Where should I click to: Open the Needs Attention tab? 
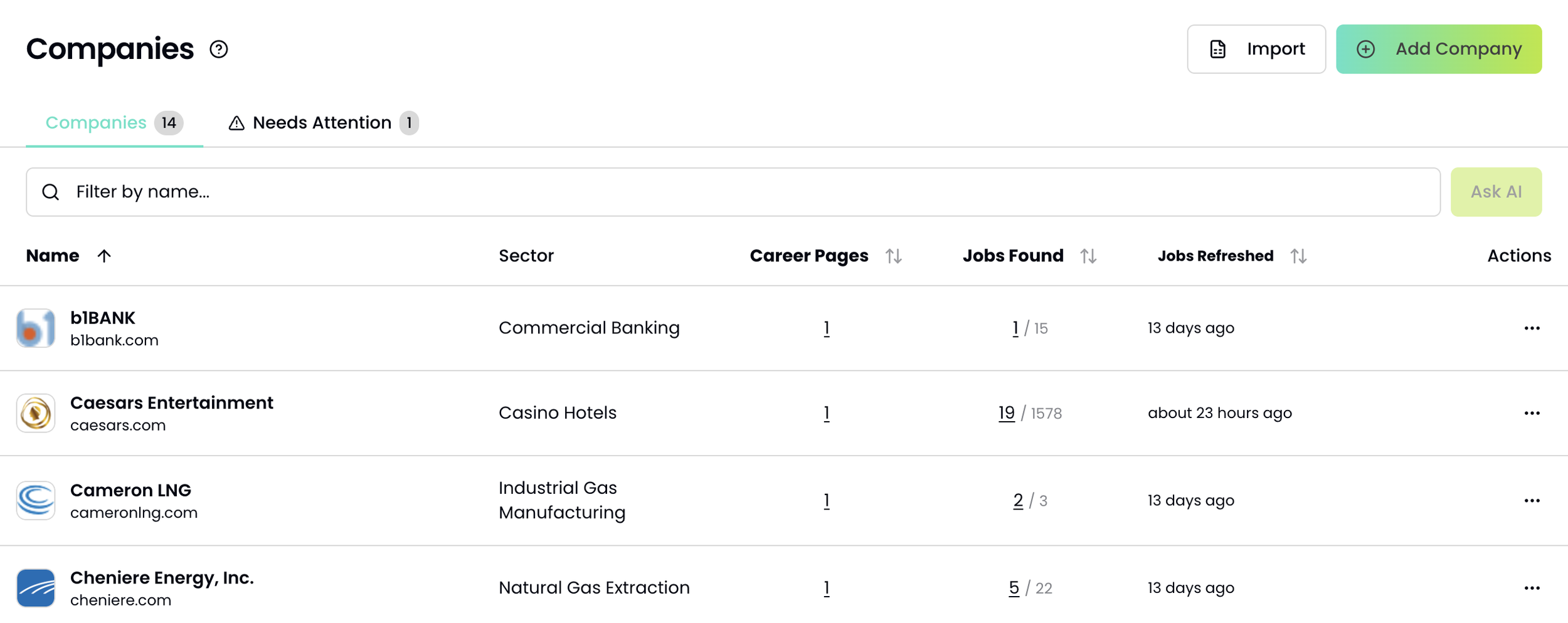pos(322,123)
